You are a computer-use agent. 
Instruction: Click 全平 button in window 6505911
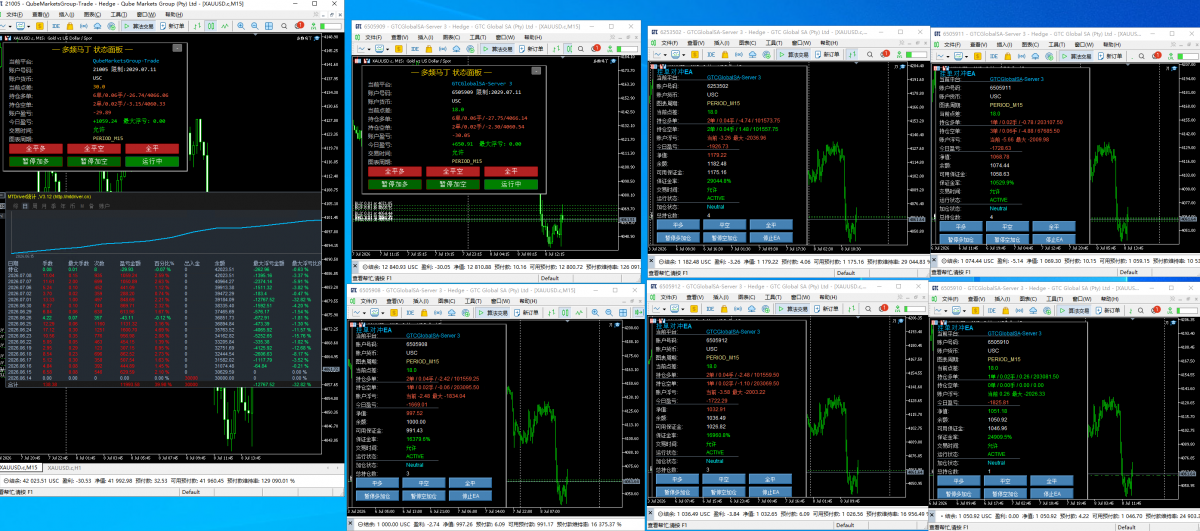coord(1053,226)
